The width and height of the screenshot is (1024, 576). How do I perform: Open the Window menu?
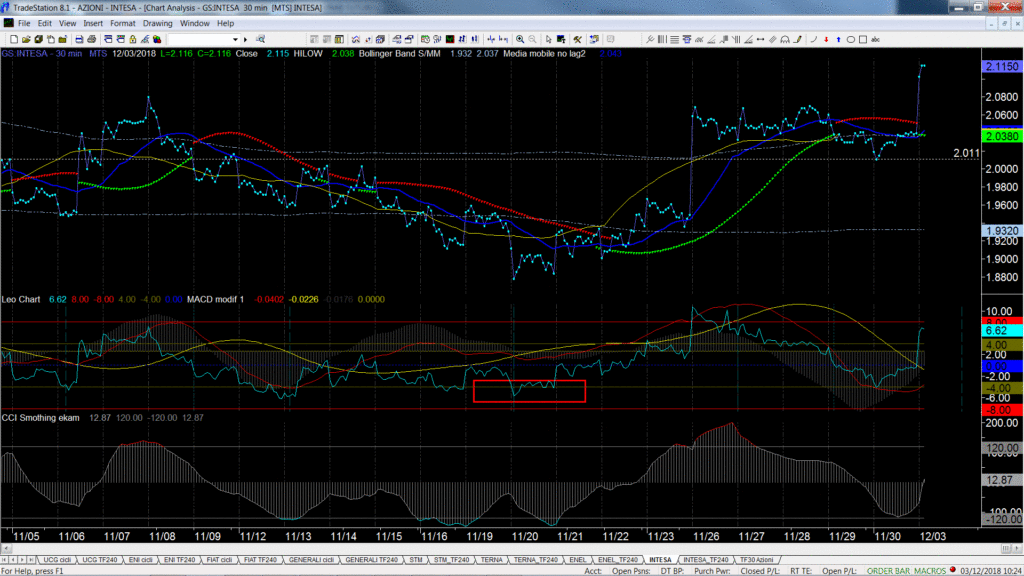click(195, 24)
